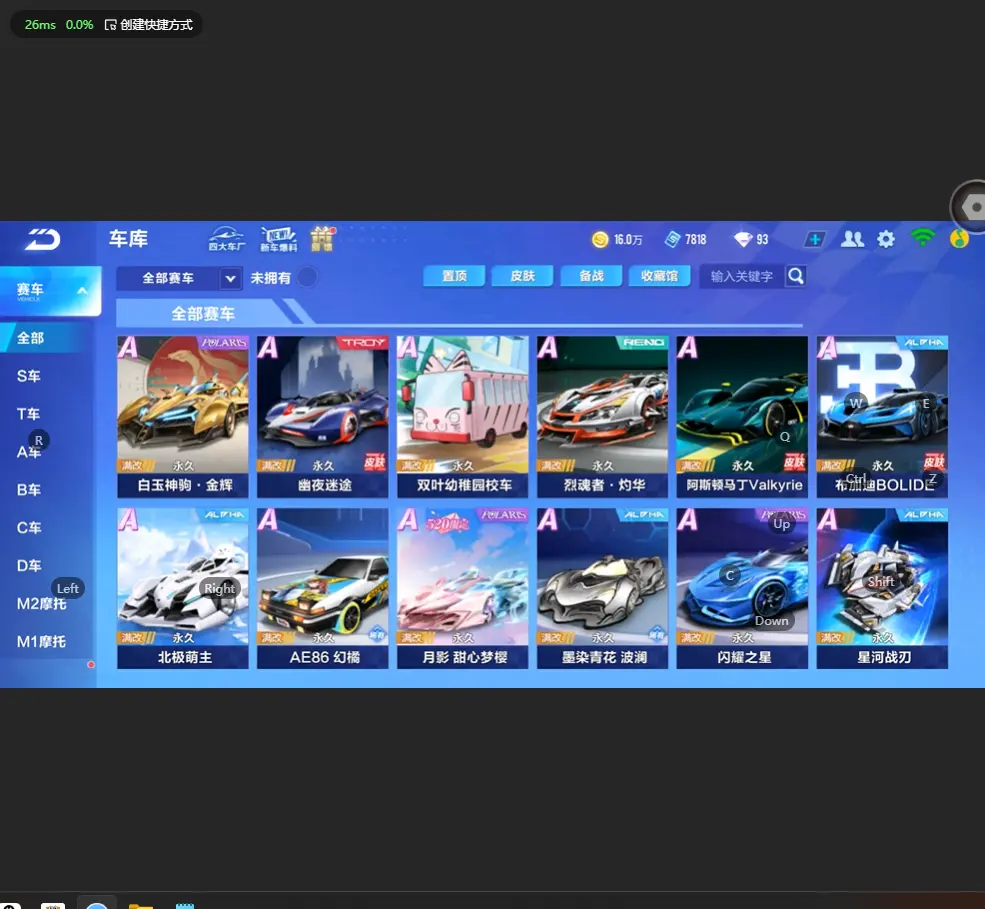Collapse the 赛车 sidebar section
The height and width of the screenshot is (909, 985).
point(82,291)
